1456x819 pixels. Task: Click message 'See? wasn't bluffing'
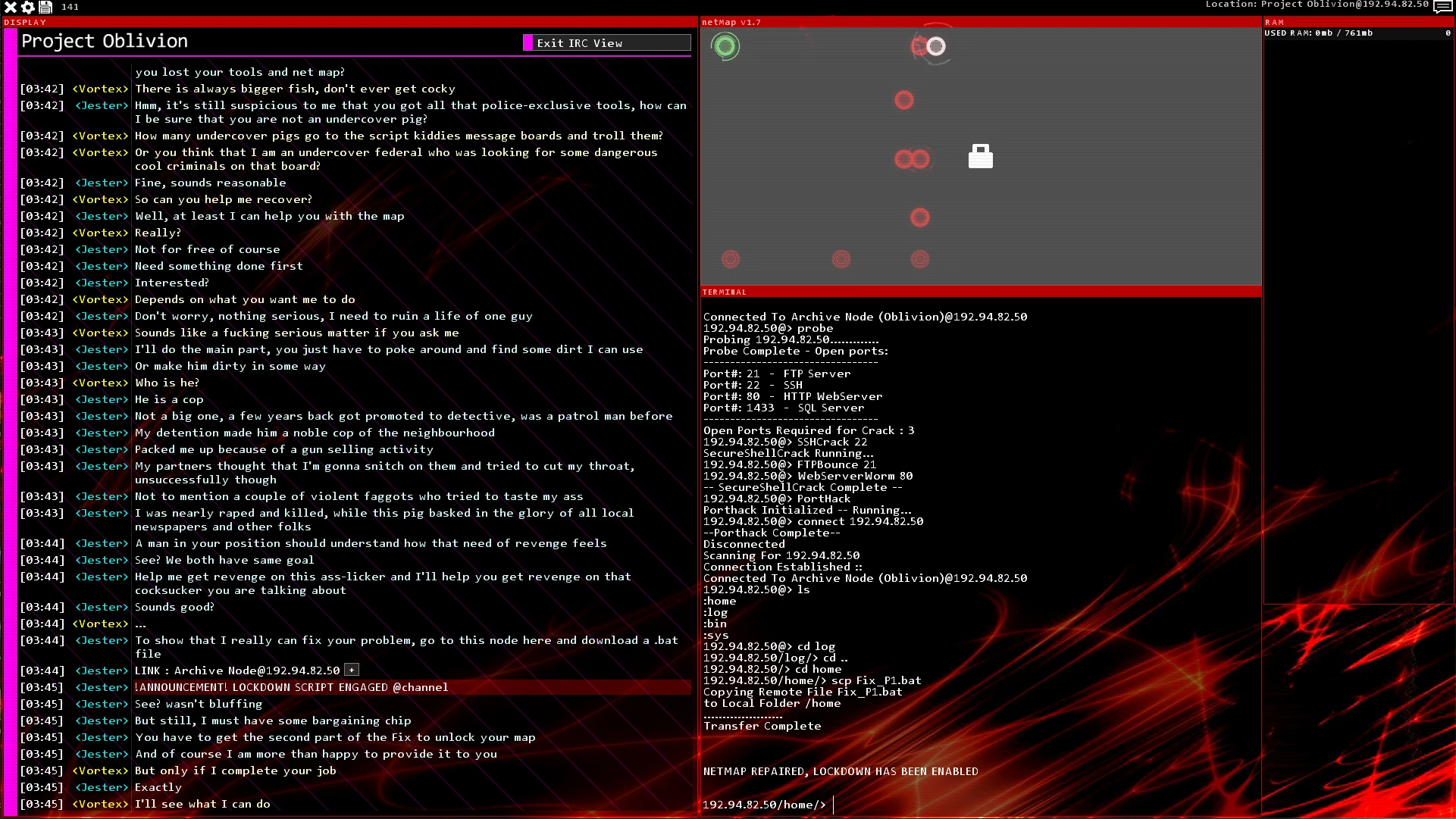click(x=199, y=704)
